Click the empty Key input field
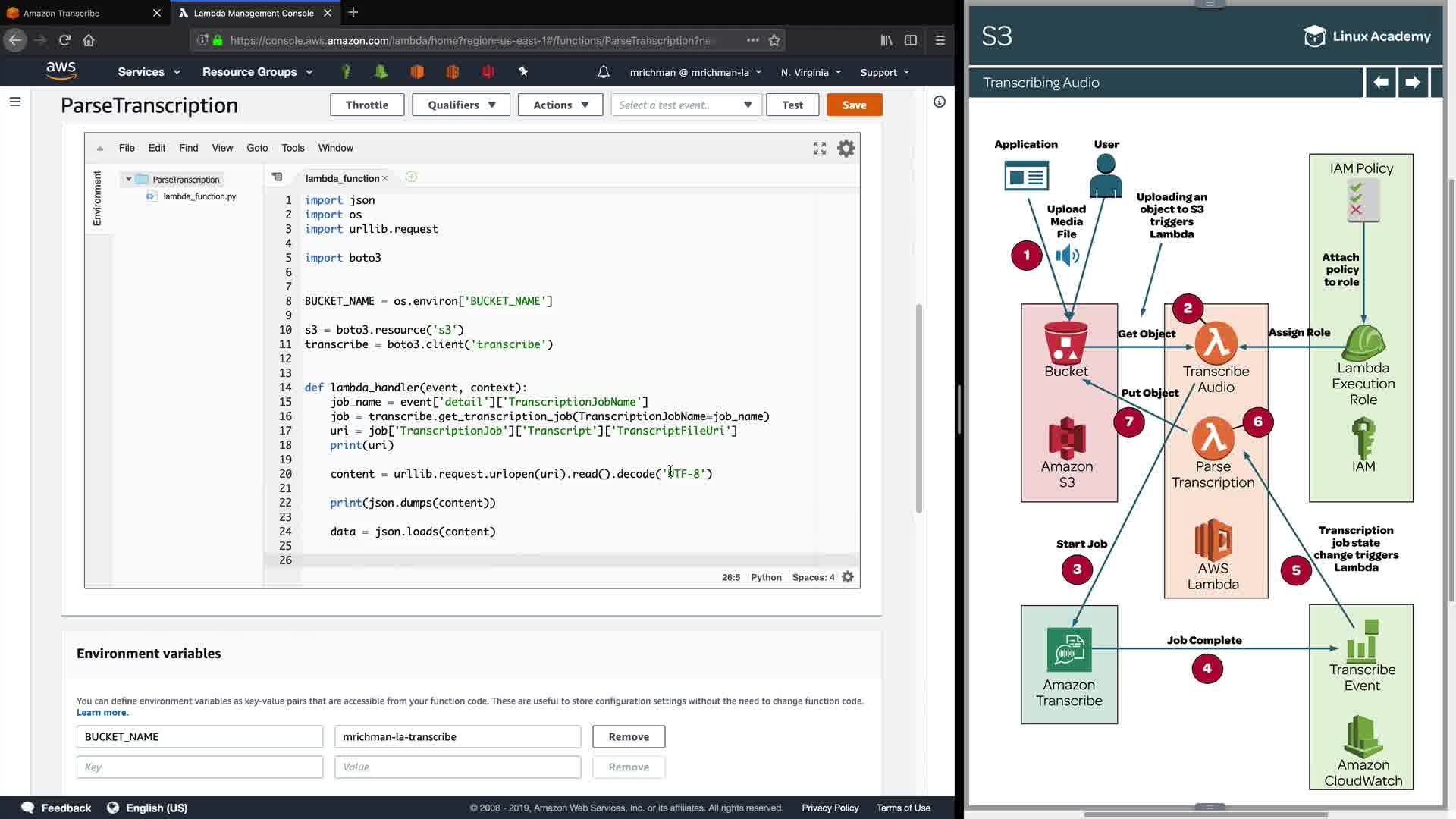 point(199,767)
